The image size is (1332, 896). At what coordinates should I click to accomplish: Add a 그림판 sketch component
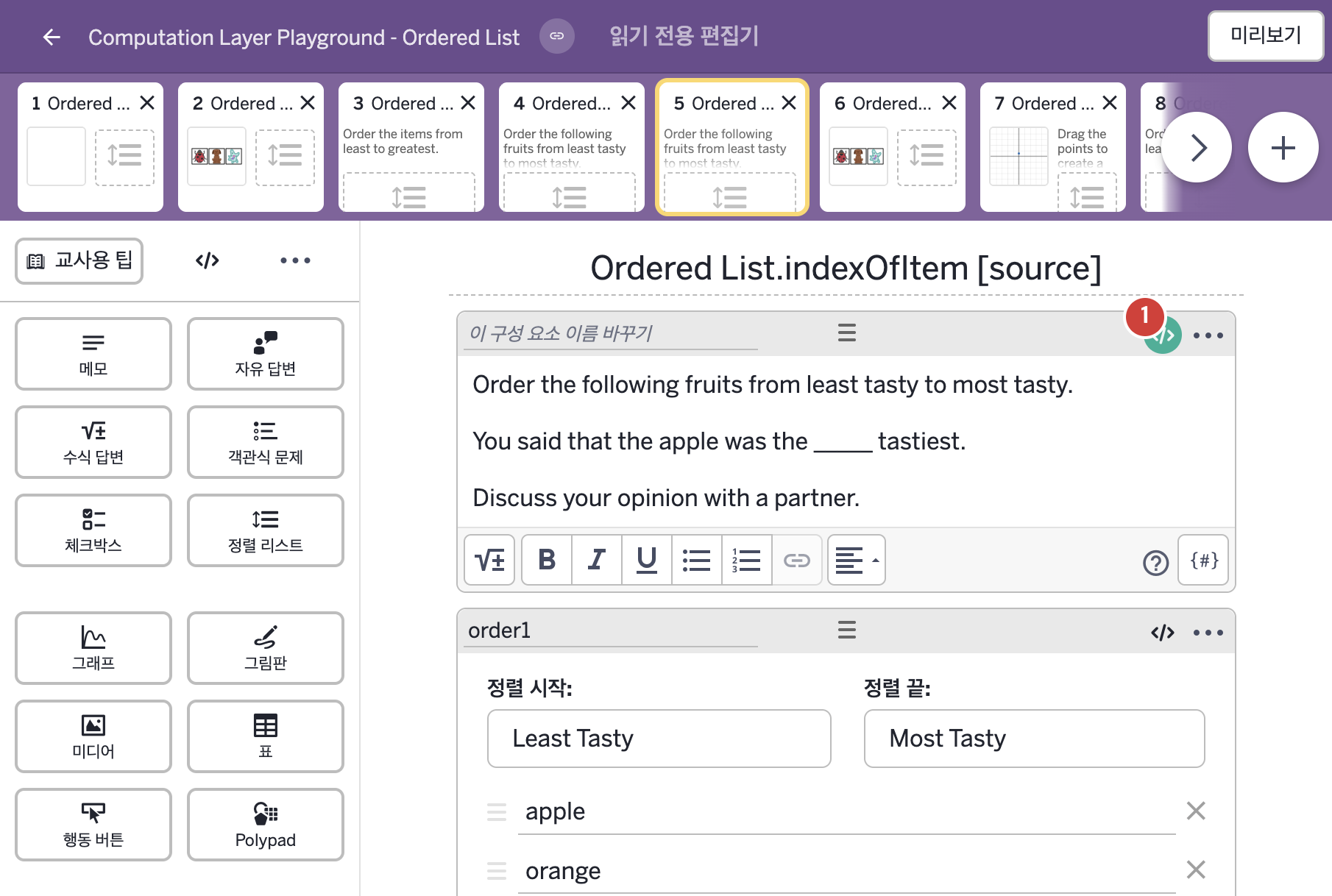click(x=266, y=648)
